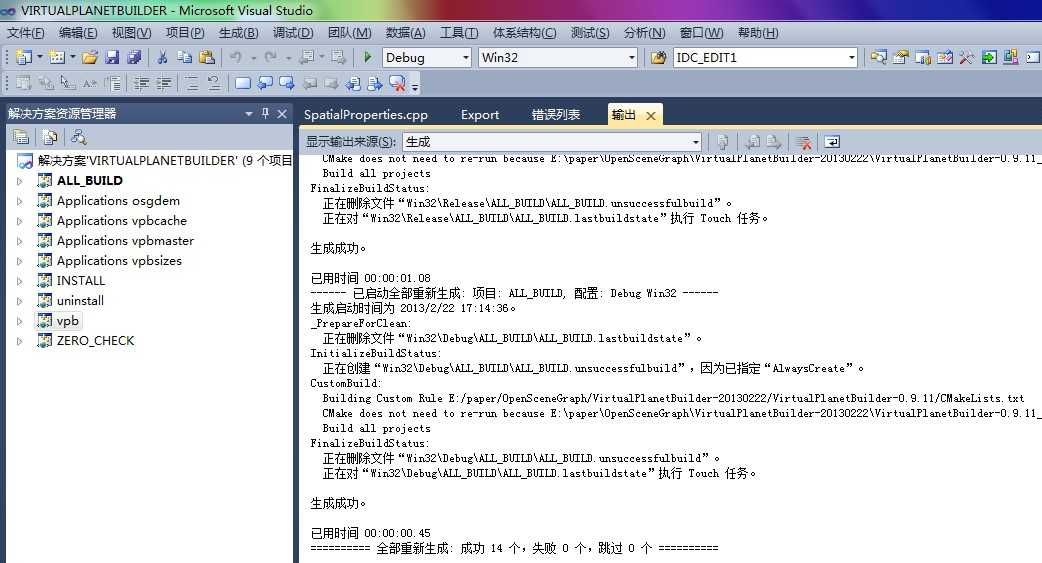This screenshot has height=563, width=1042.
Task: Open the 项目(P) project menu
Action: tap(185, 33)
